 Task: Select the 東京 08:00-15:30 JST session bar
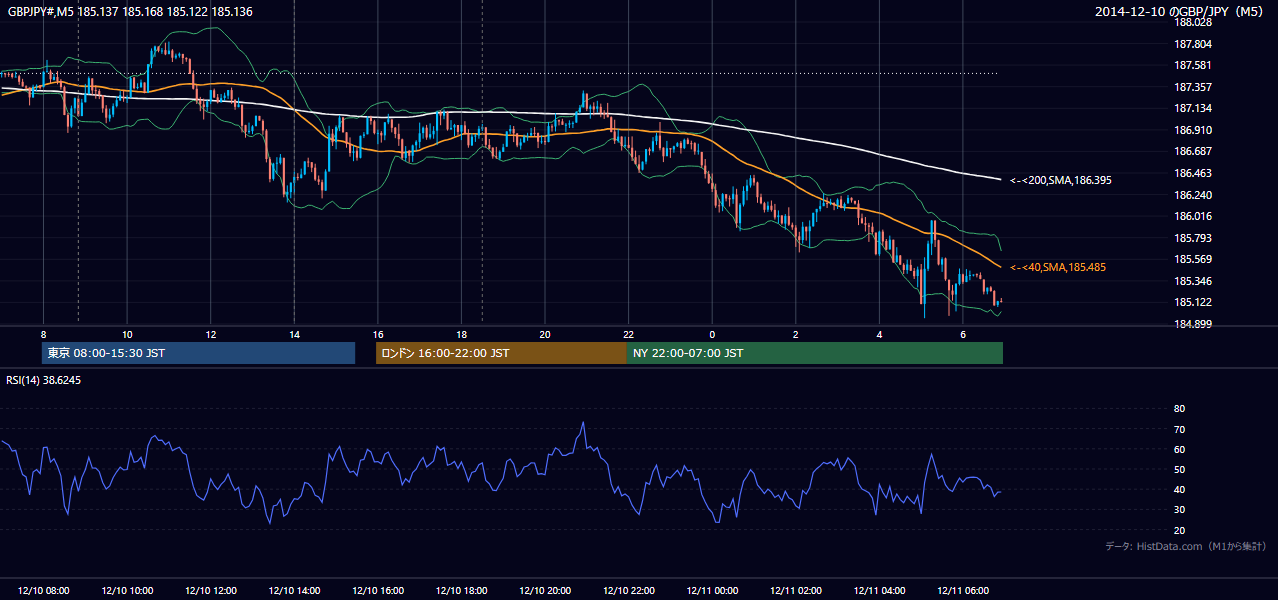pyautogui.click(x=199, y=353)
